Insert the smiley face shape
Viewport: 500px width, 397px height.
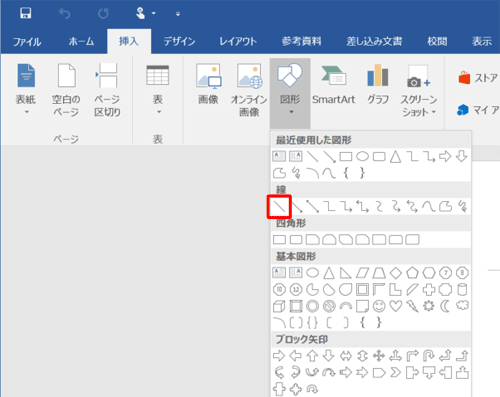coord(379,306)
